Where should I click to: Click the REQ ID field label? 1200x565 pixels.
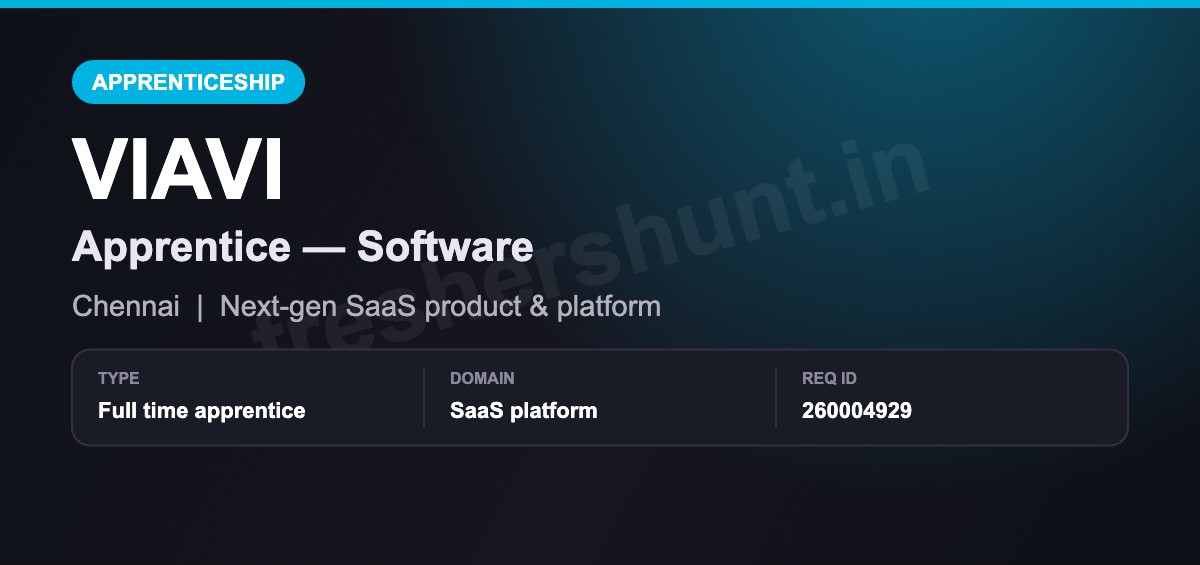click(829, 378)
